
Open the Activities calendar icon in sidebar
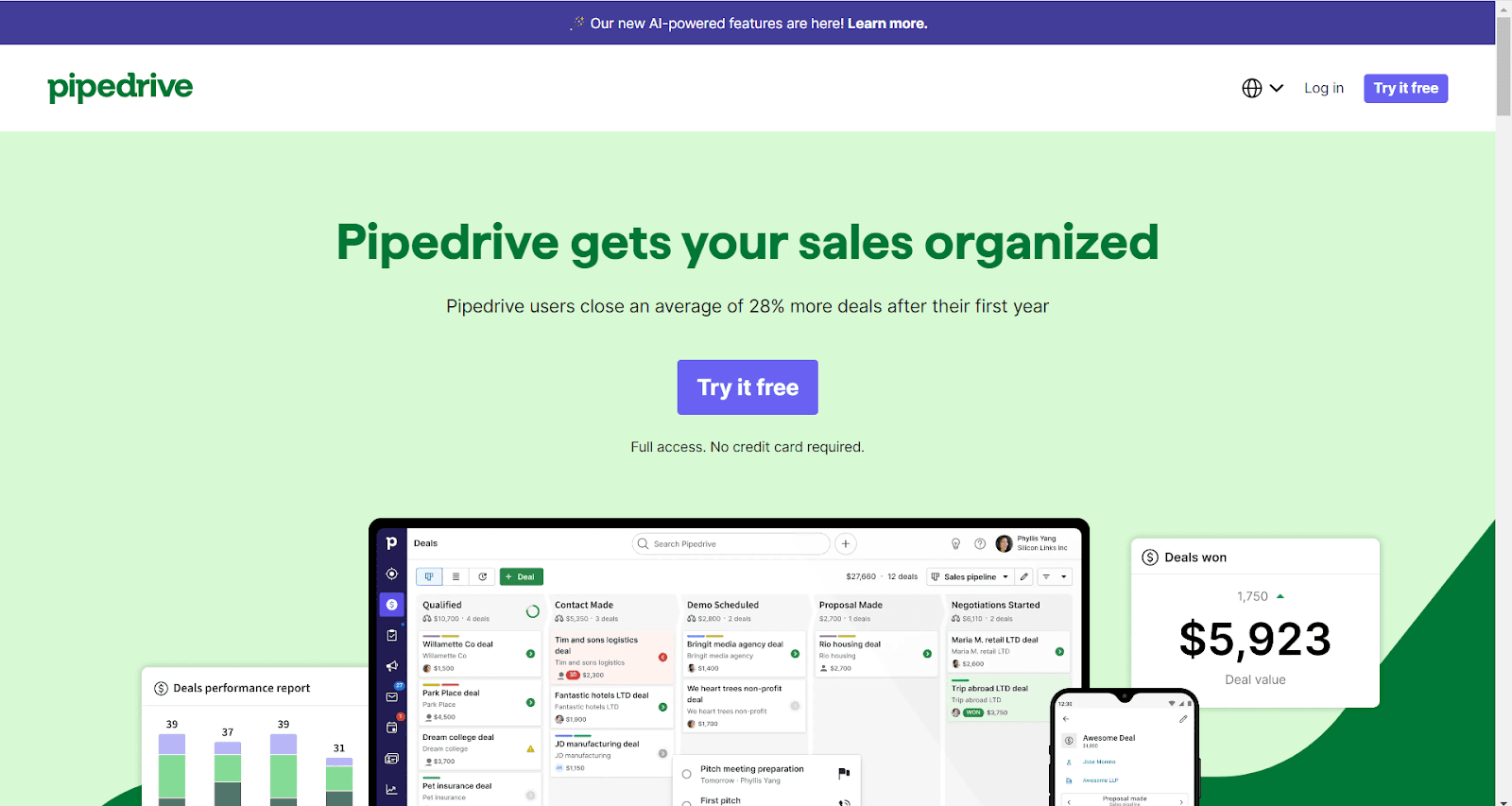click(x=391, y=728)
